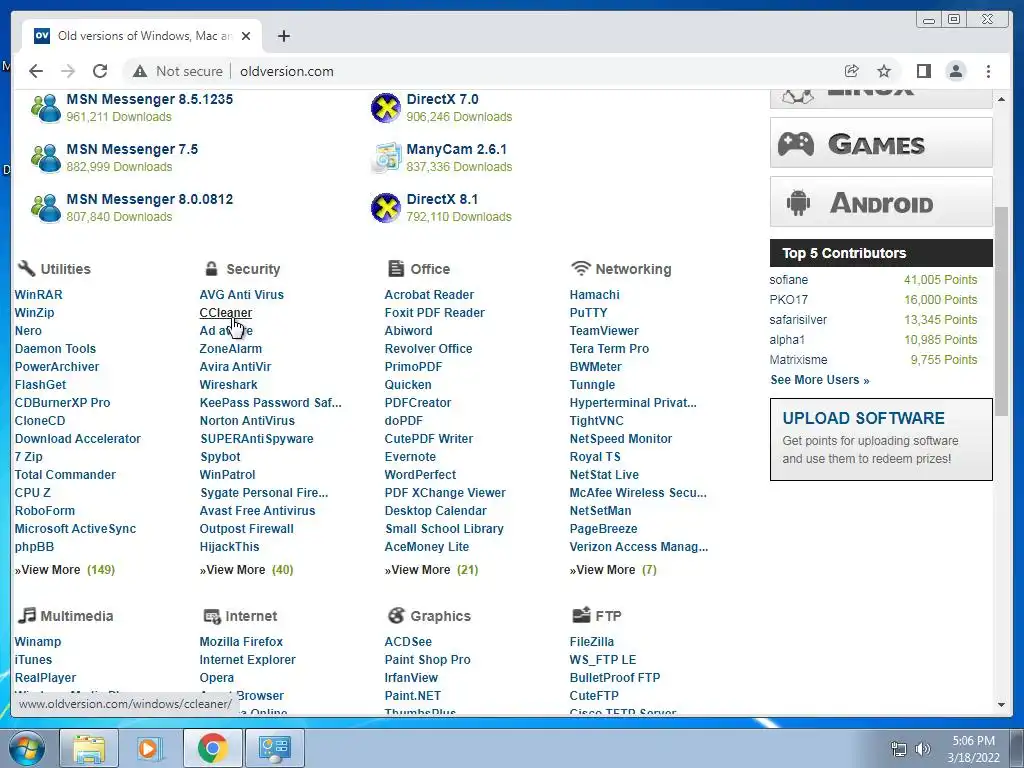Open the Acrobat Reader link
Viewport: 1024px width, 768px height.
[429, 295]
